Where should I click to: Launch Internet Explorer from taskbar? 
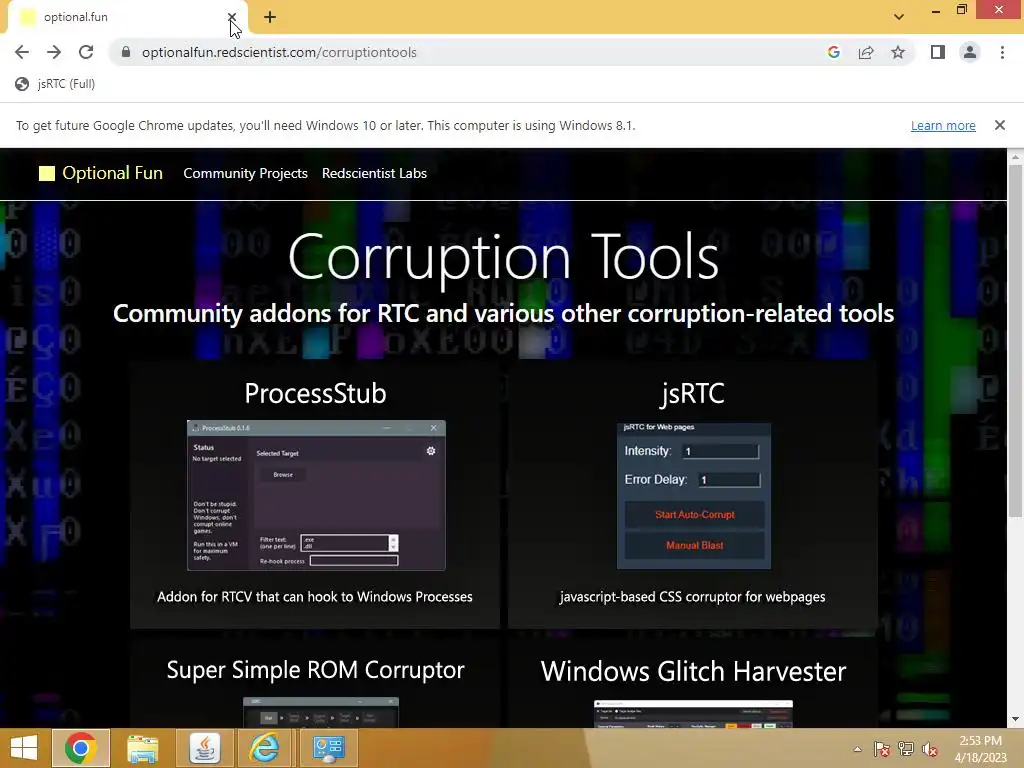pyautogui.click(x=265, y=748)
